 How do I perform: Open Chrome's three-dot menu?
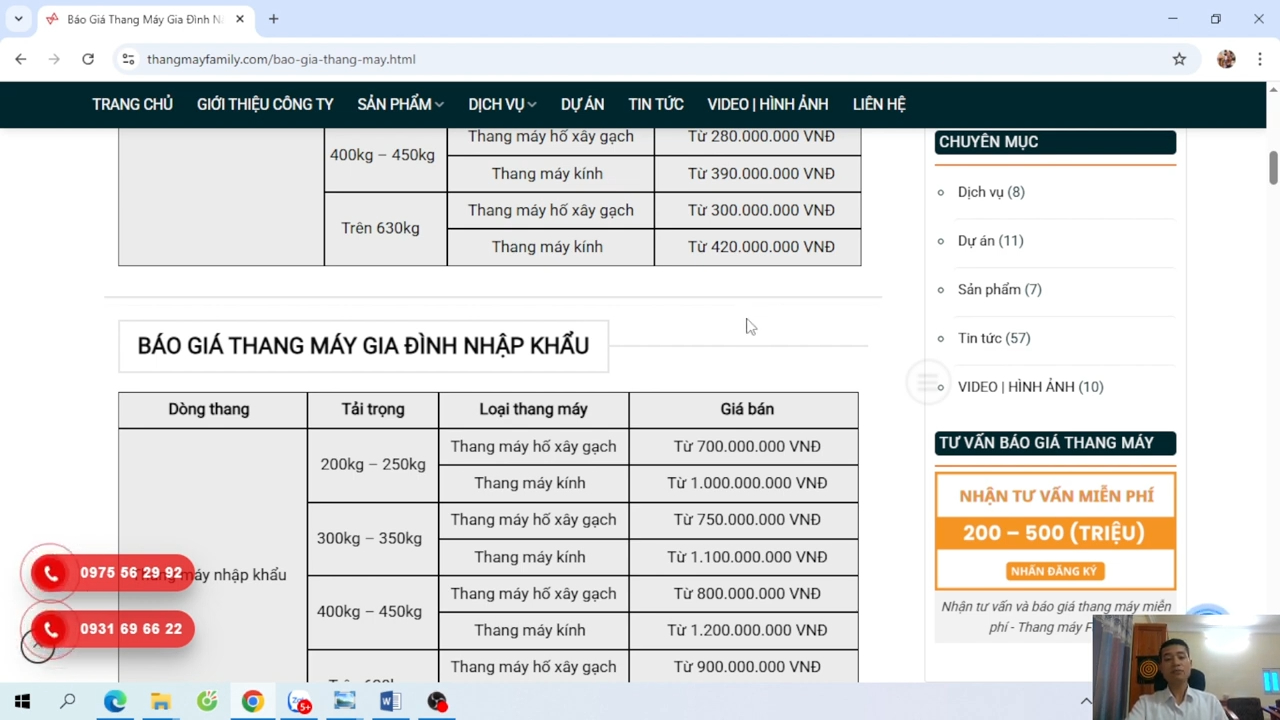(x=1260, y=59)
